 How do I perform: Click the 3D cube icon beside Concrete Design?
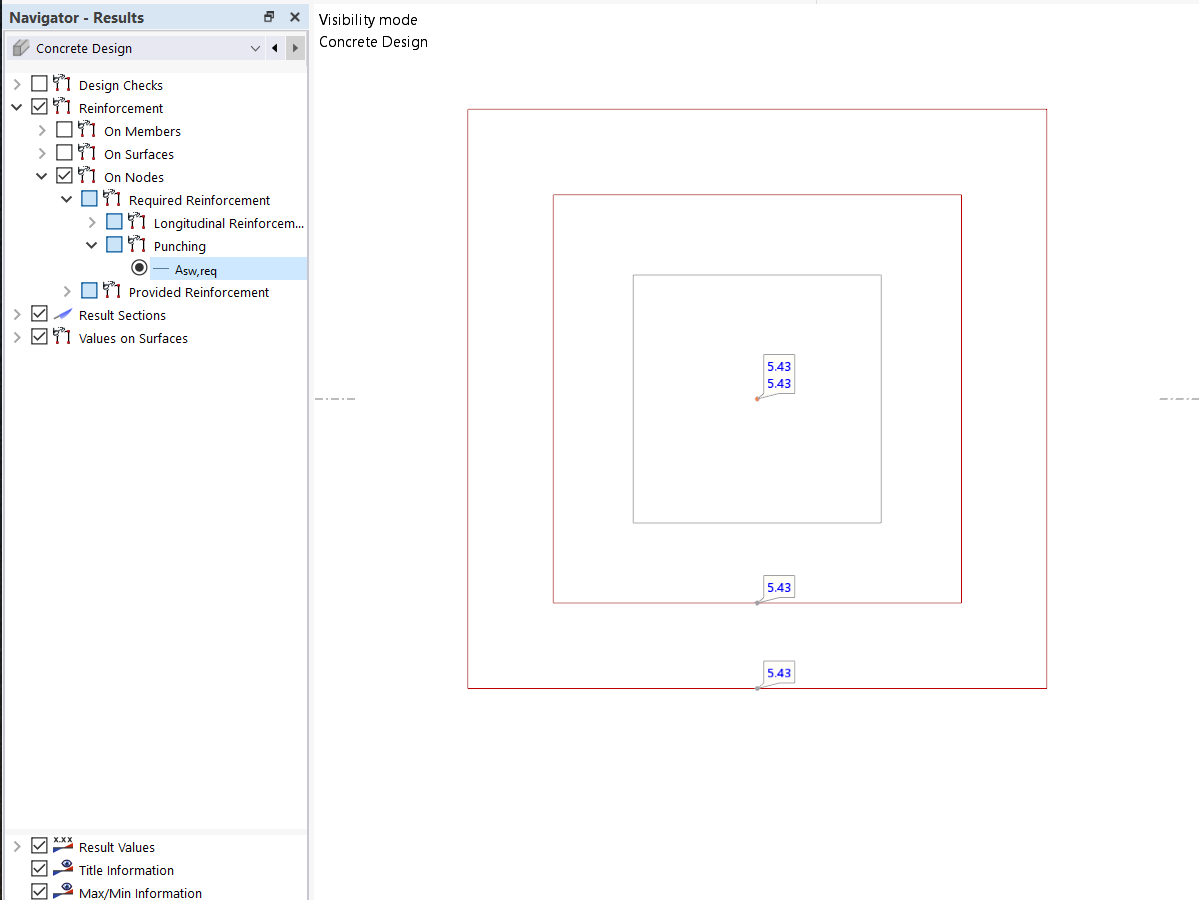tap(20, 47)
